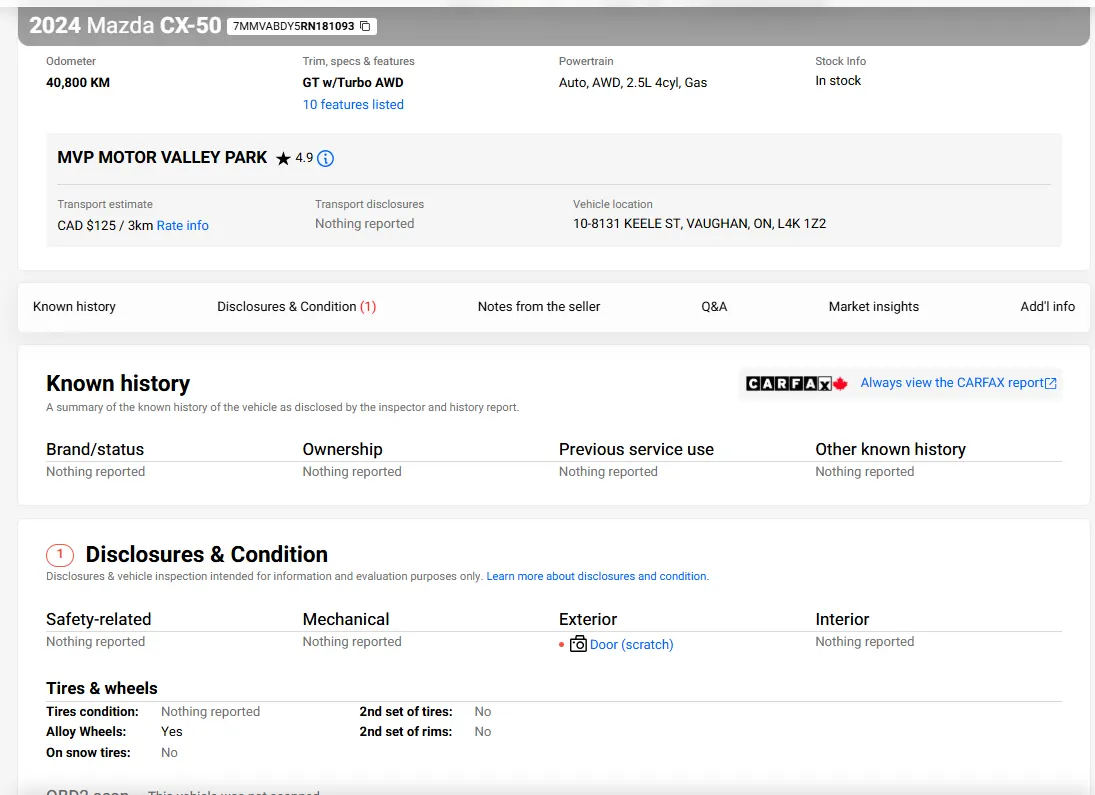Click the Tires & wheels heading
1095x795 pixels.
[x=102, y=688]
